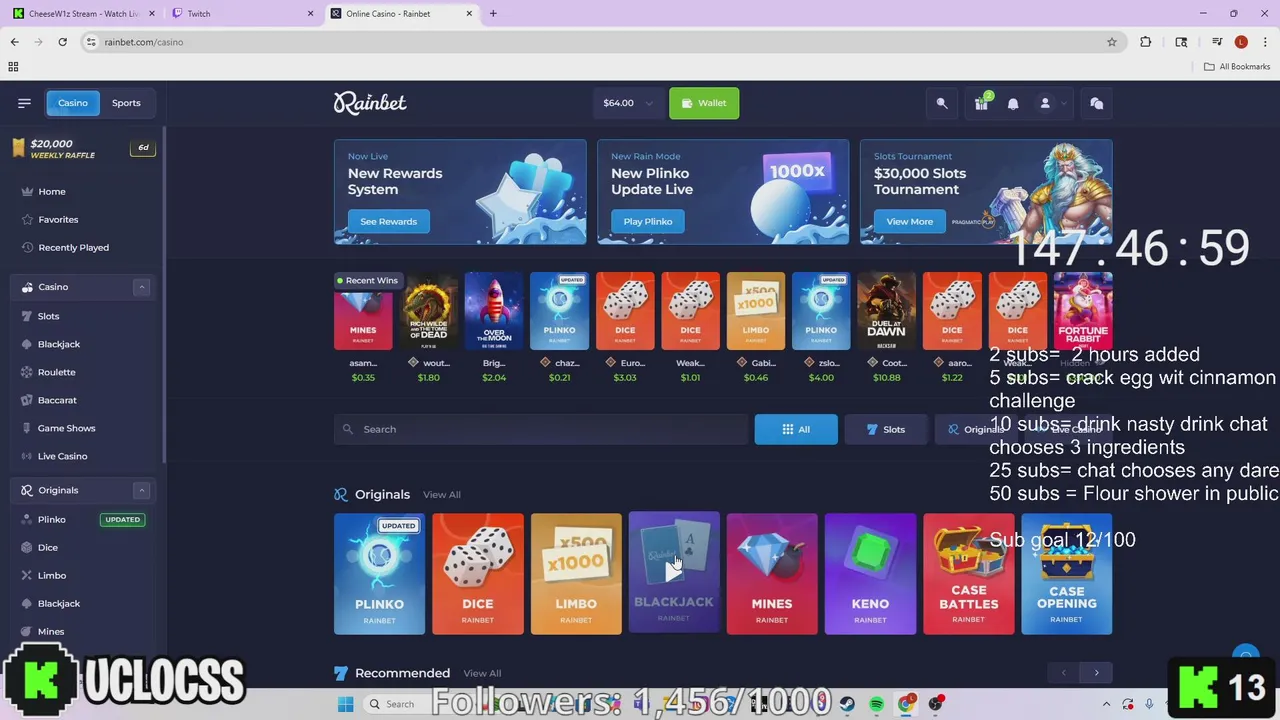Image resolution: width=1280 pixels, height=720 pixels.
Task: Select the Originals filter tab
Action: pos(976,429)
